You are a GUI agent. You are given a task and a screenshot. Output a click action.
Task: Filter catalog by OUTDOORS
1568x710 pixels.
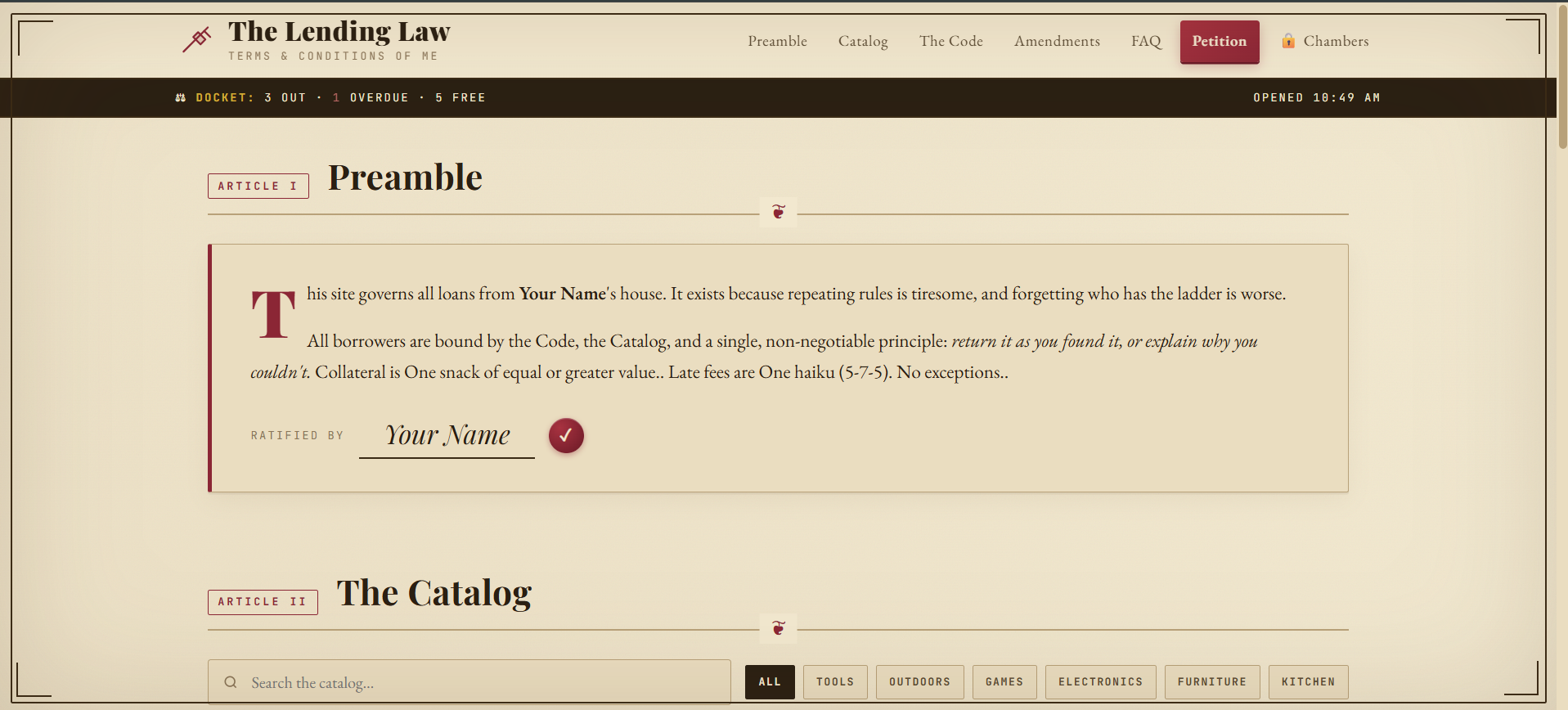[920, 682]
